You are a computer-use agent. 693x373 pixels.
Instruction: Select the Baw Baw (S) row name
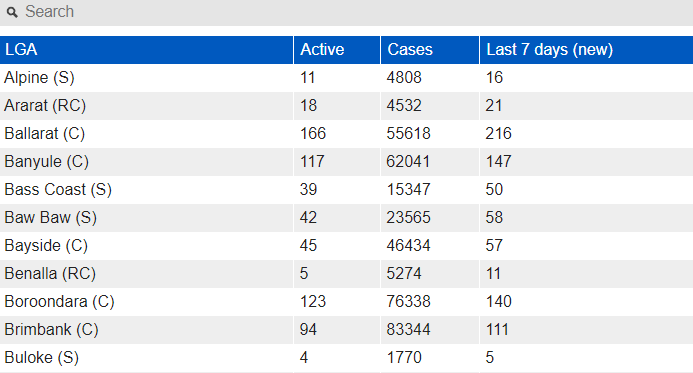tap(50, 217)
